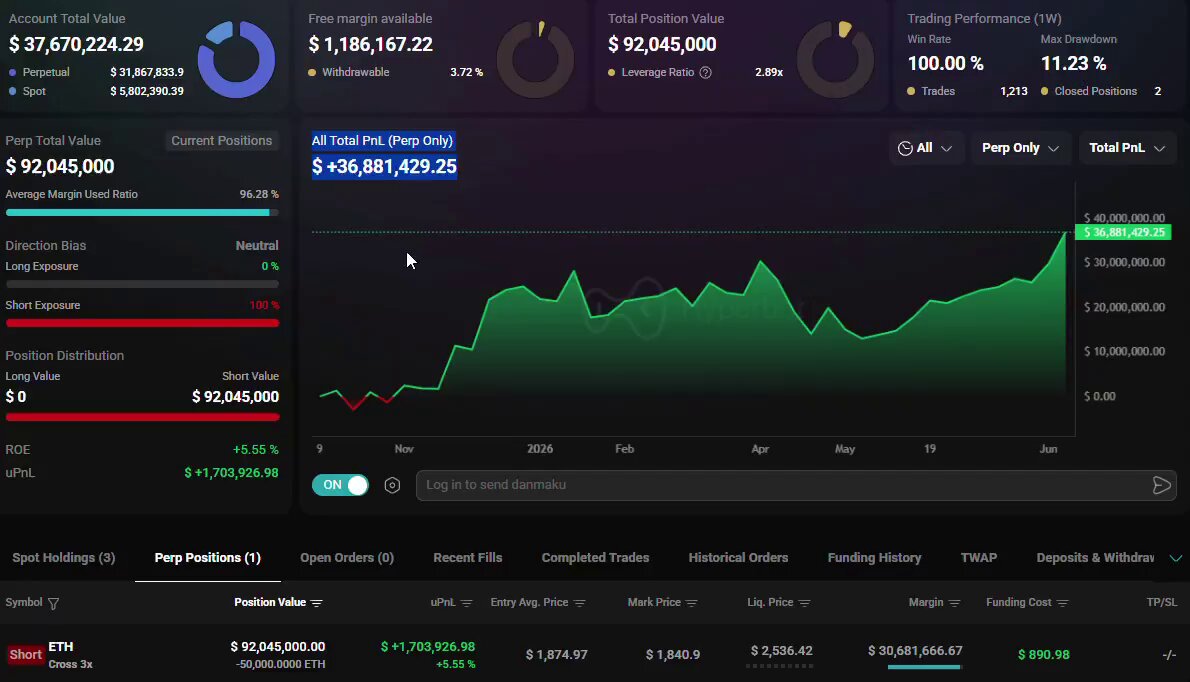1190x682 pixels.
Task: Click the Symbol column filter funnel icon
Action: point(53,604)
